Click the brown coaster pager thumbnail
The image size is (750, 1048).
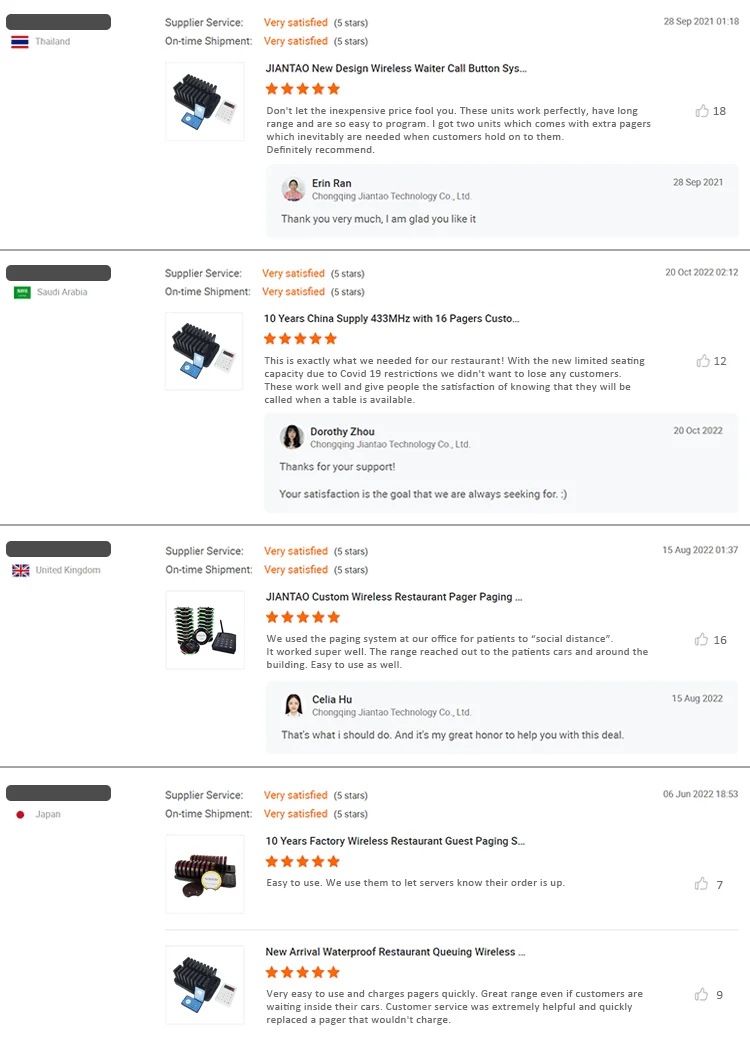point(205,873)
